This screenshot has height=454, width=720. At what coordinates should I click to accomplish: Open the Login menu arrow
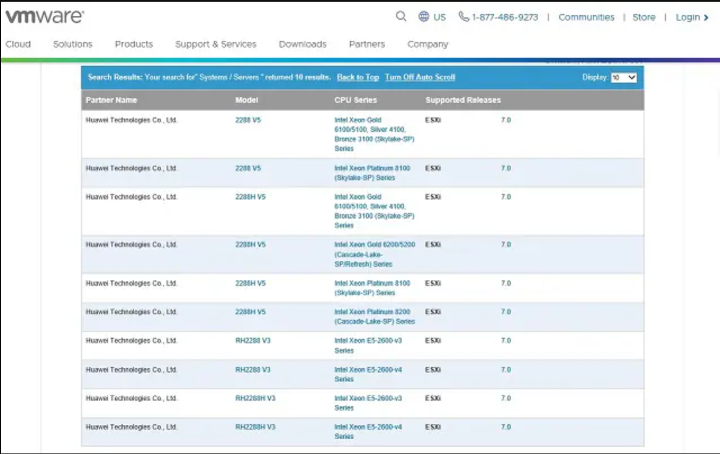pos(706,17)
